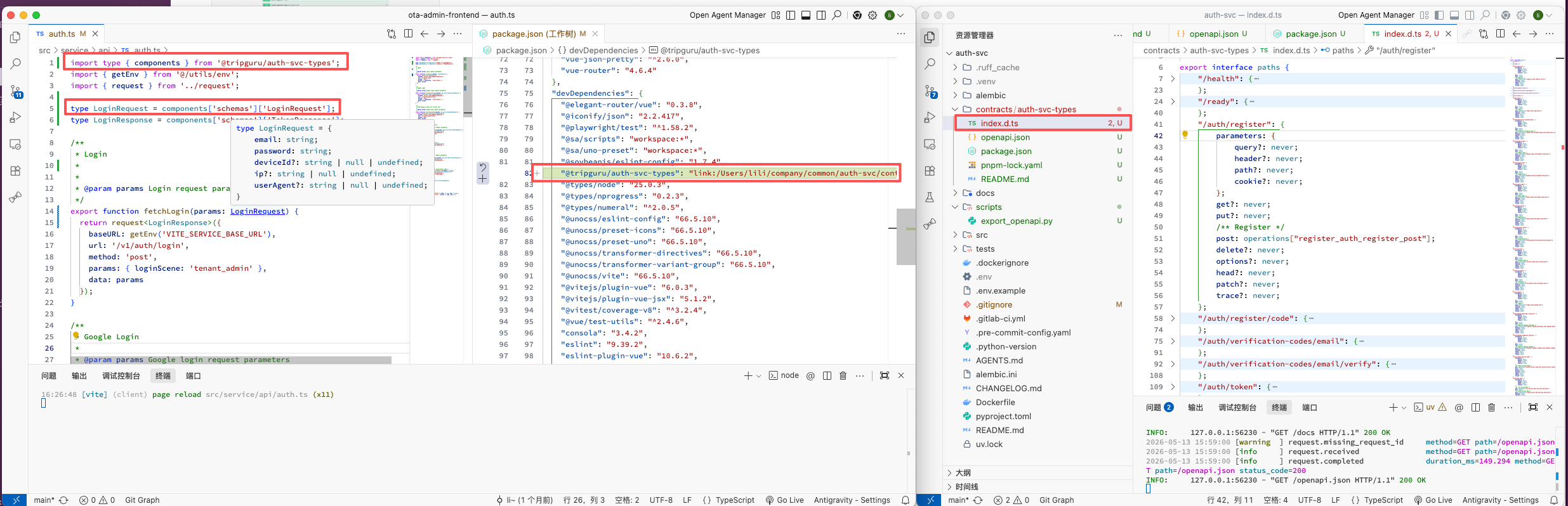
Task: Open settings gear in left window title bar
Action: point(873,15)
